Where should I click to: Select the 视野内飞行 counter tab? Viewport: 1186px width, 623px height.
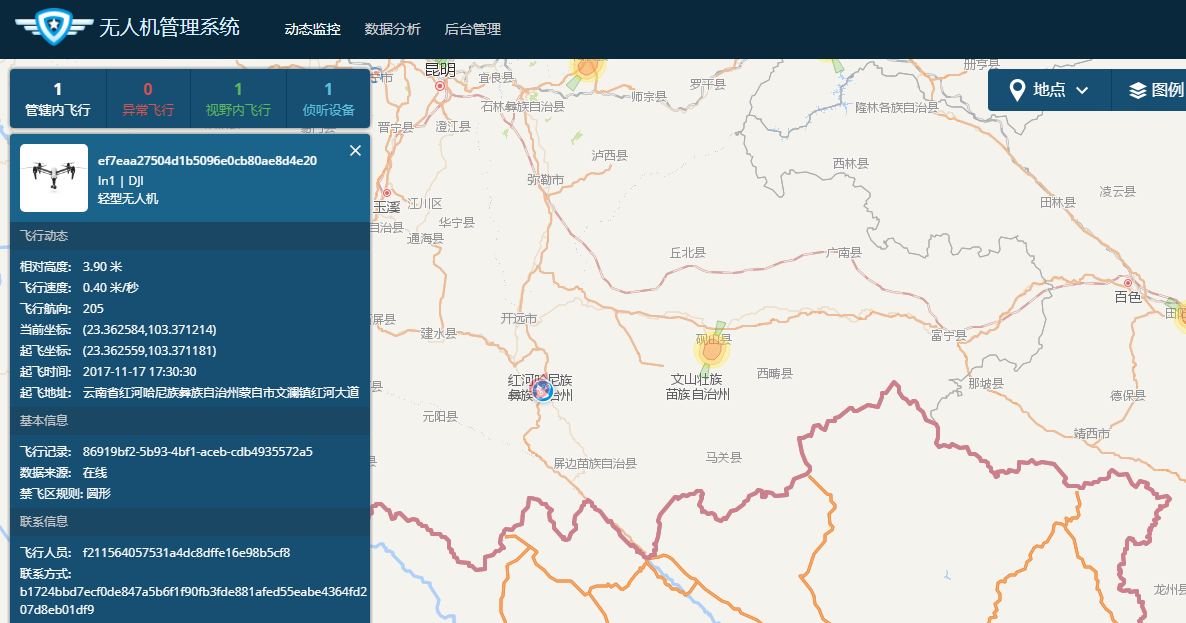(x=238, y=99)
